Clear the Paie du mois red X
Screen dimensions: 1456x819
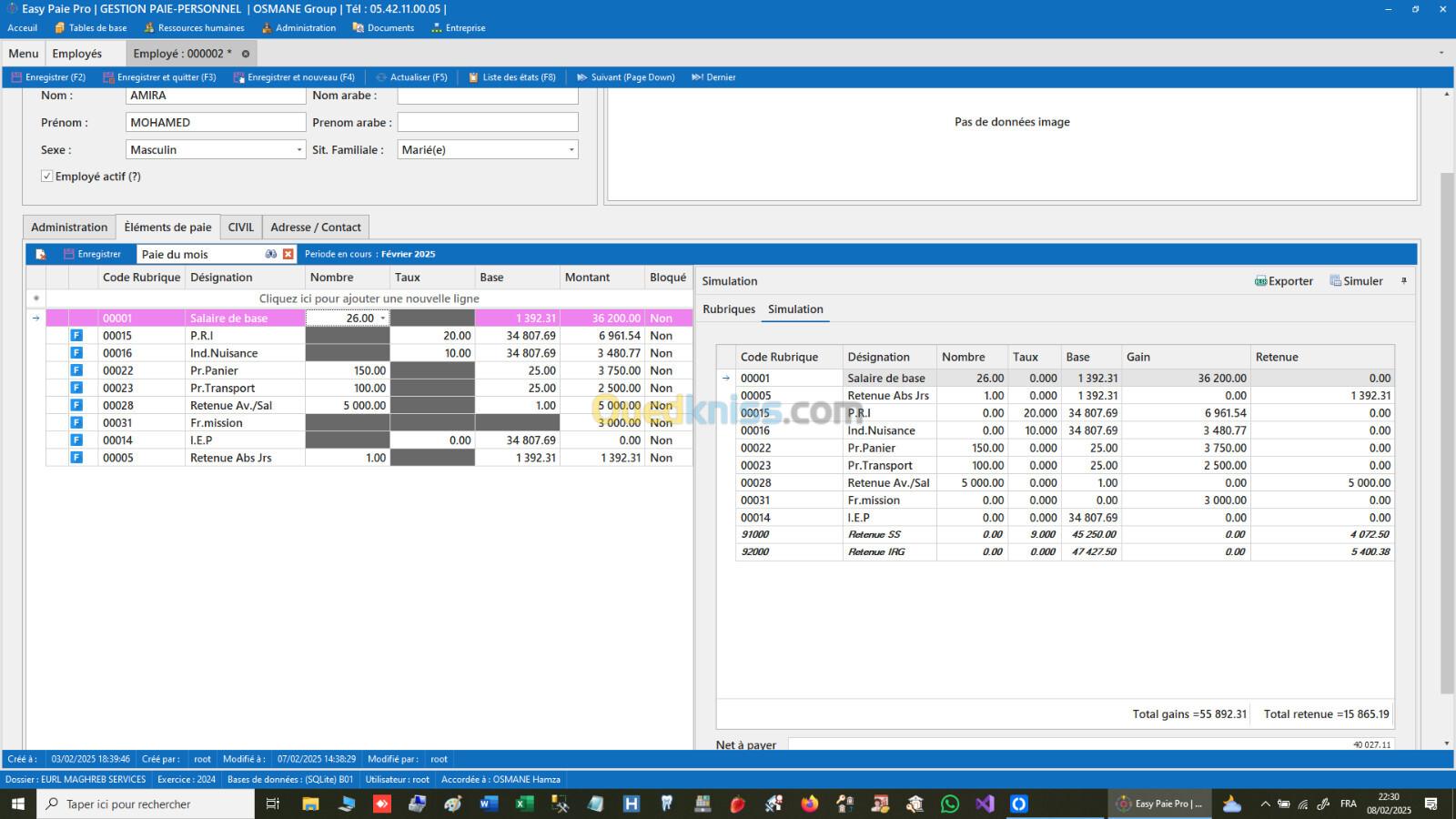(288, 255)
